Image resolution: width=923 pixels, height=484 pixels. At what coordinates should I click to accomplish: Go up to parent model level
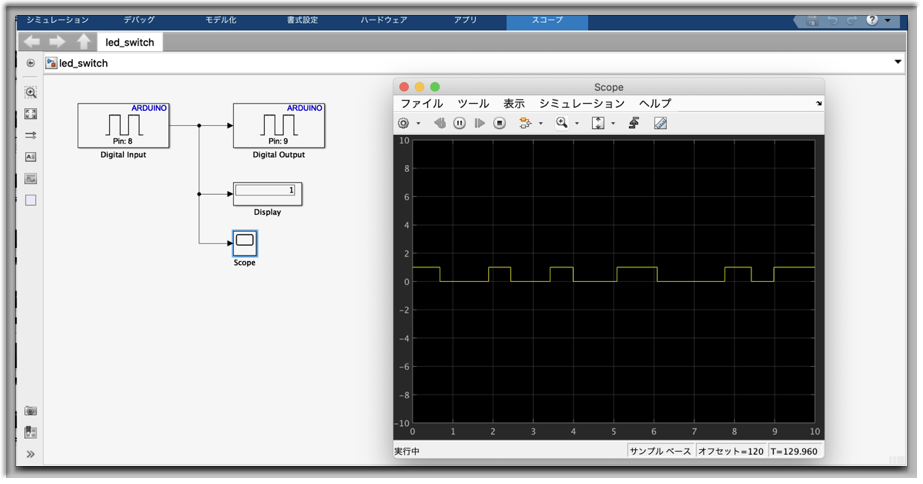[x=84, y=42]
